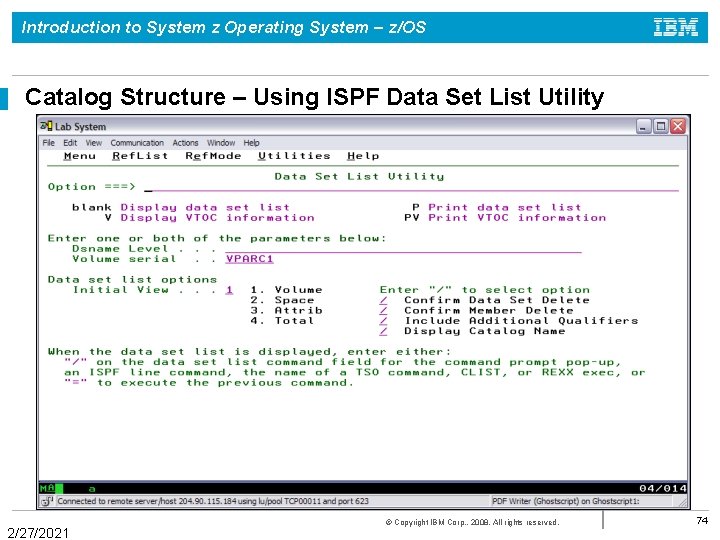Click '1. Volume' view option
The width and height of the screenshot is (720, 540).
tap(286, 290)
